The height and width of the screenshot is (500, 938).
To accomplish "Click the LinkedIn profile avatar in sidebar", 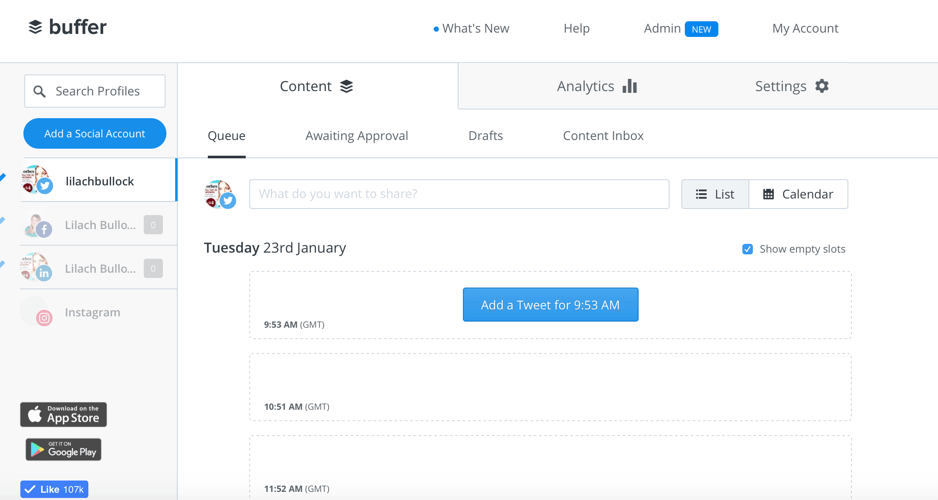I will pyautogui.click(x=36, y=267).
